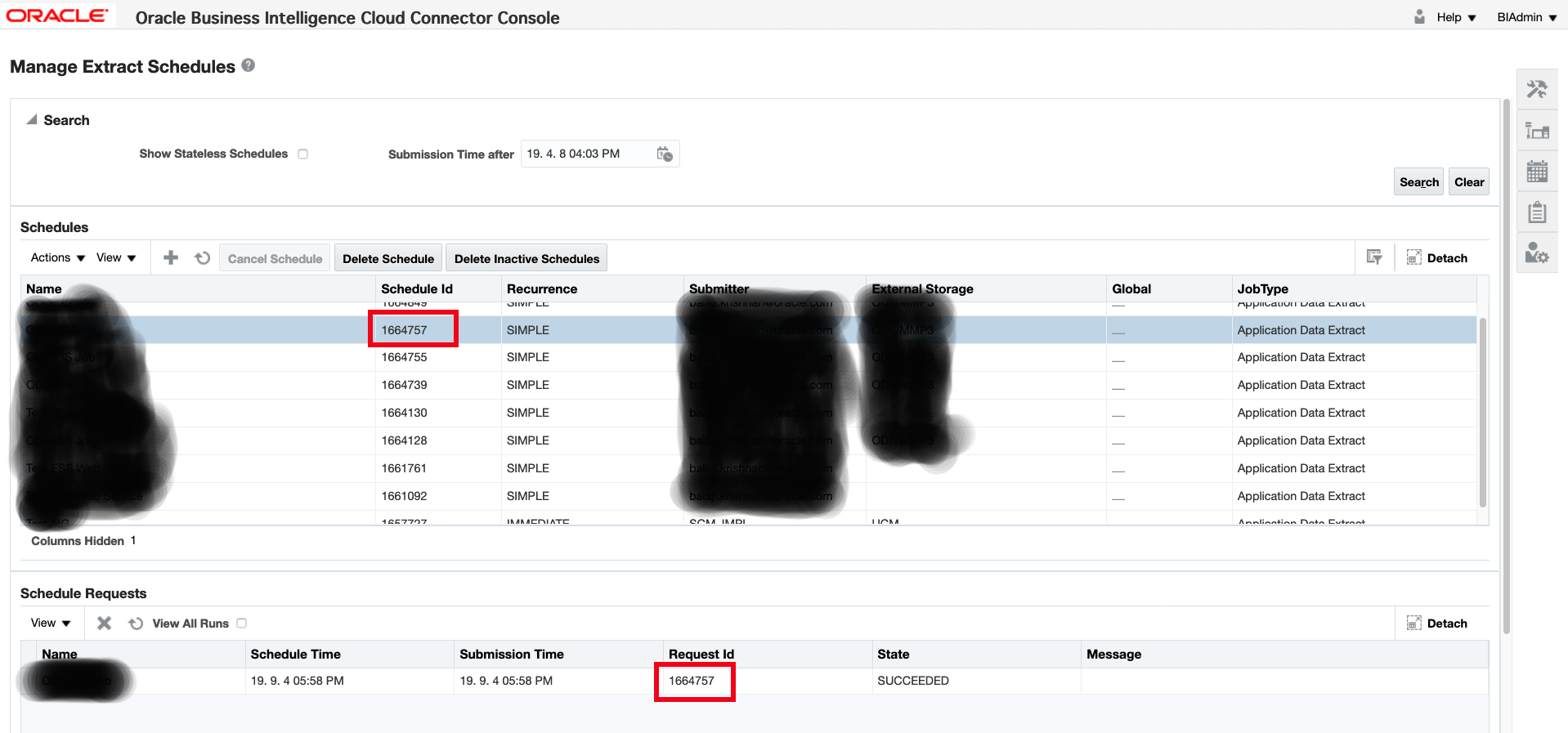Refresh the Schedules table

tap(203, 258)
